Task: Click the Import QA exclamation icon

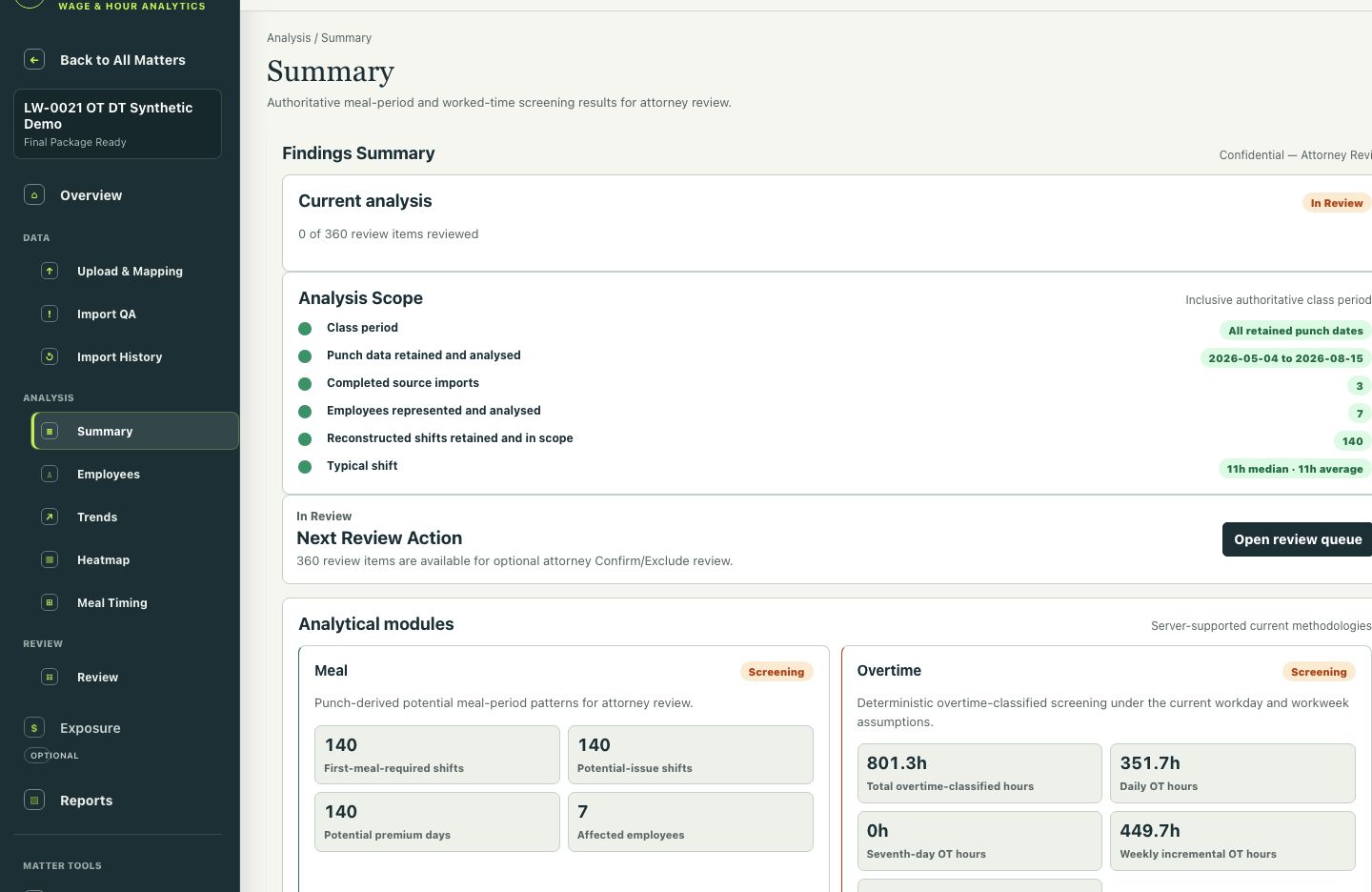Action: [50, 314]
